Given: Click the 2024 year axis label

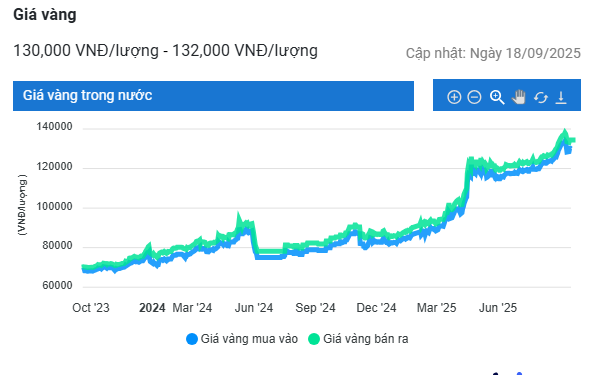Looking at the screenshot, I should coord(152,308).
